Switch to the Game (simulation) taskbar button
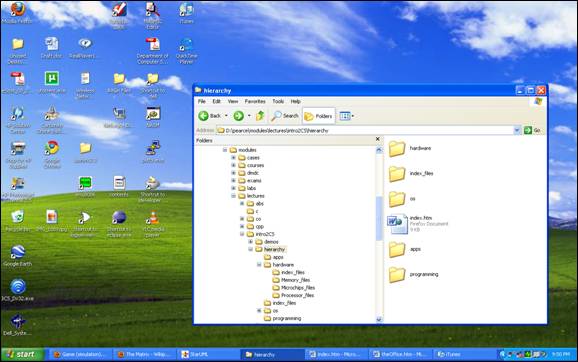 (x=81, y=354)
